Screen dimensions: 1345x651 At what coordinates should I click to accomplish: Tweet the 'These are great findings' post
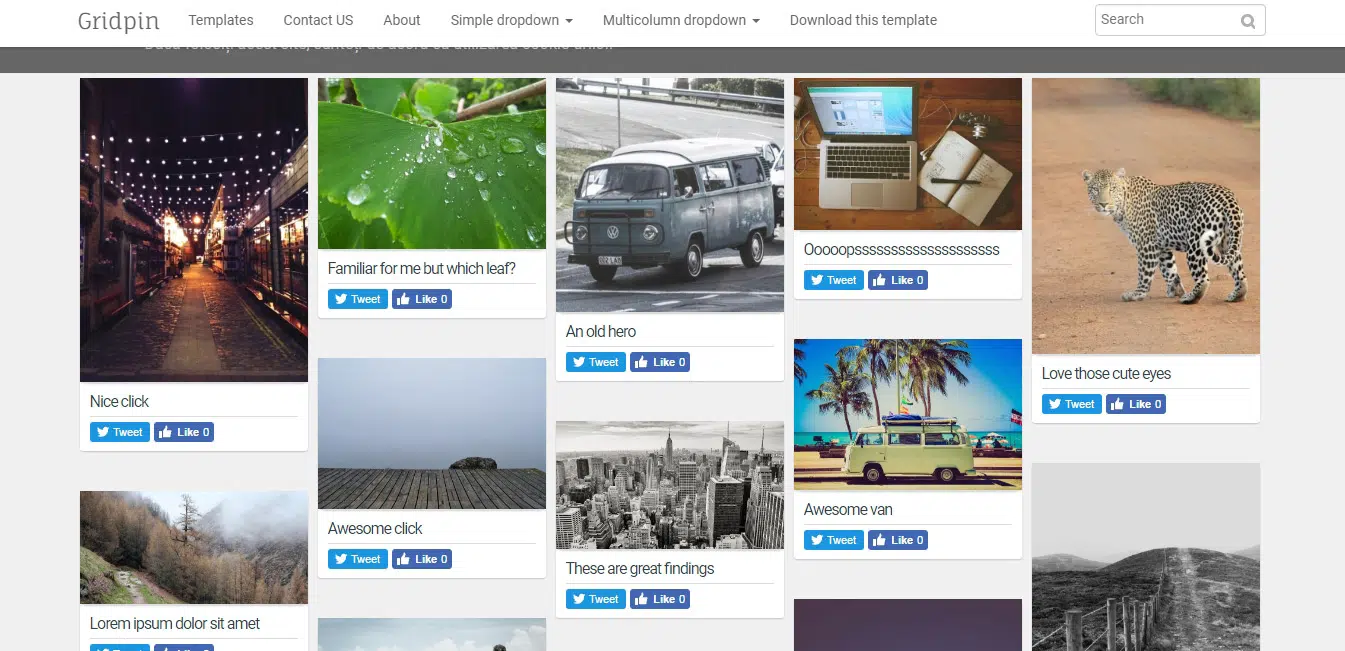596,599
